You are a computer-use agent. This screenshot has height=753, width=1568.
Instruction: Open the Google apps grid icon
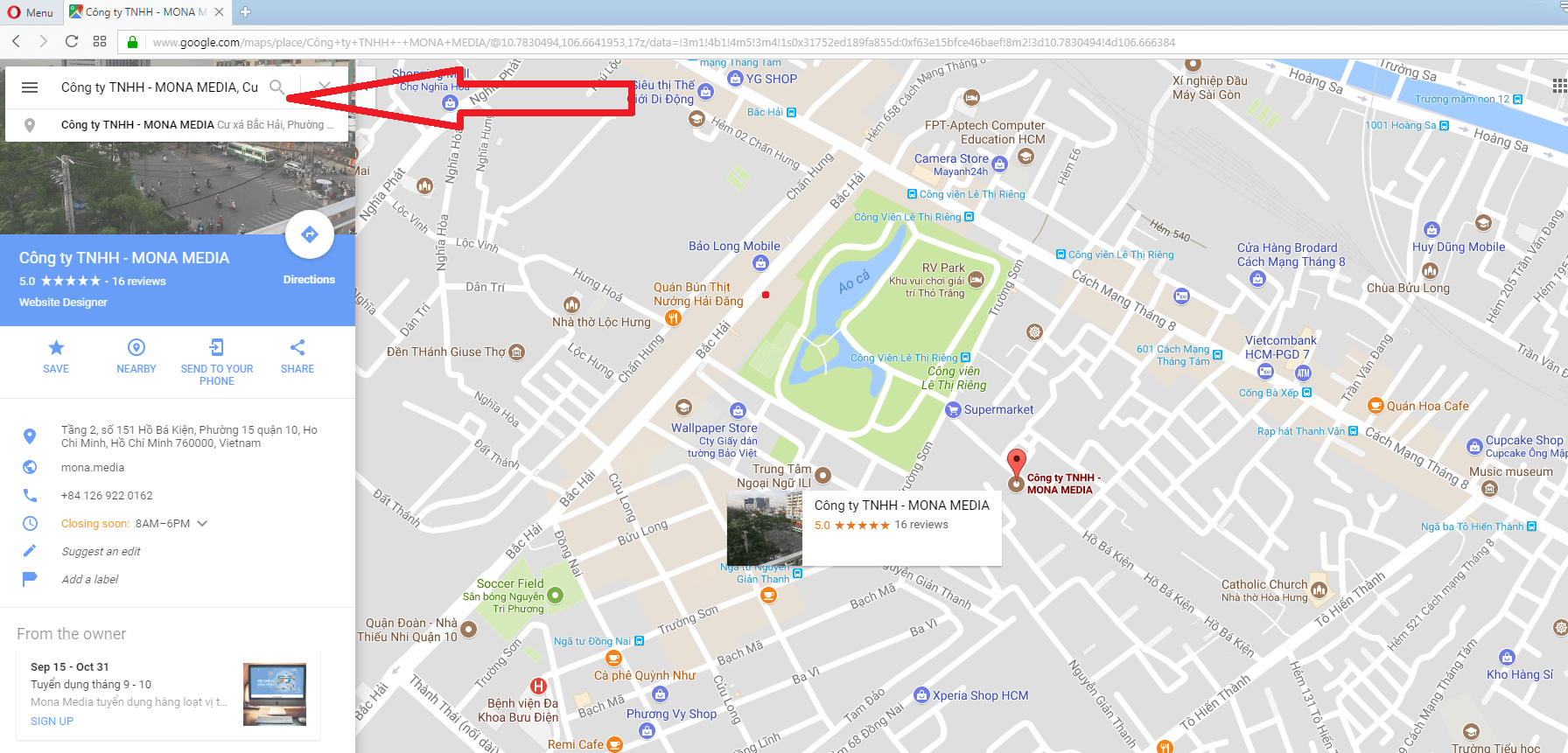tap(1560, 86)
